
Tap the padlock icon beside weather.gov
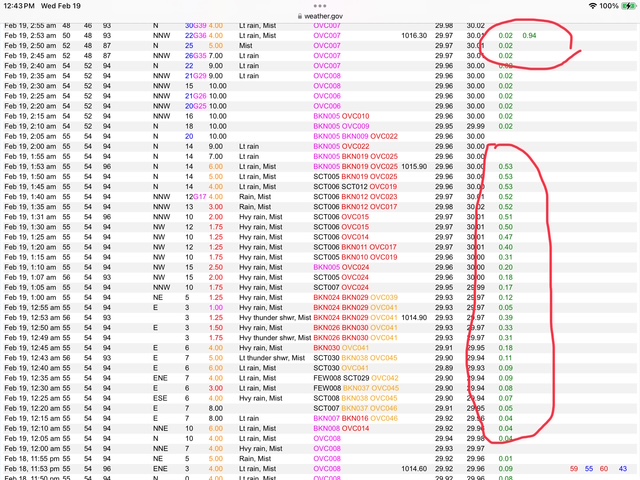coord(290,17)
